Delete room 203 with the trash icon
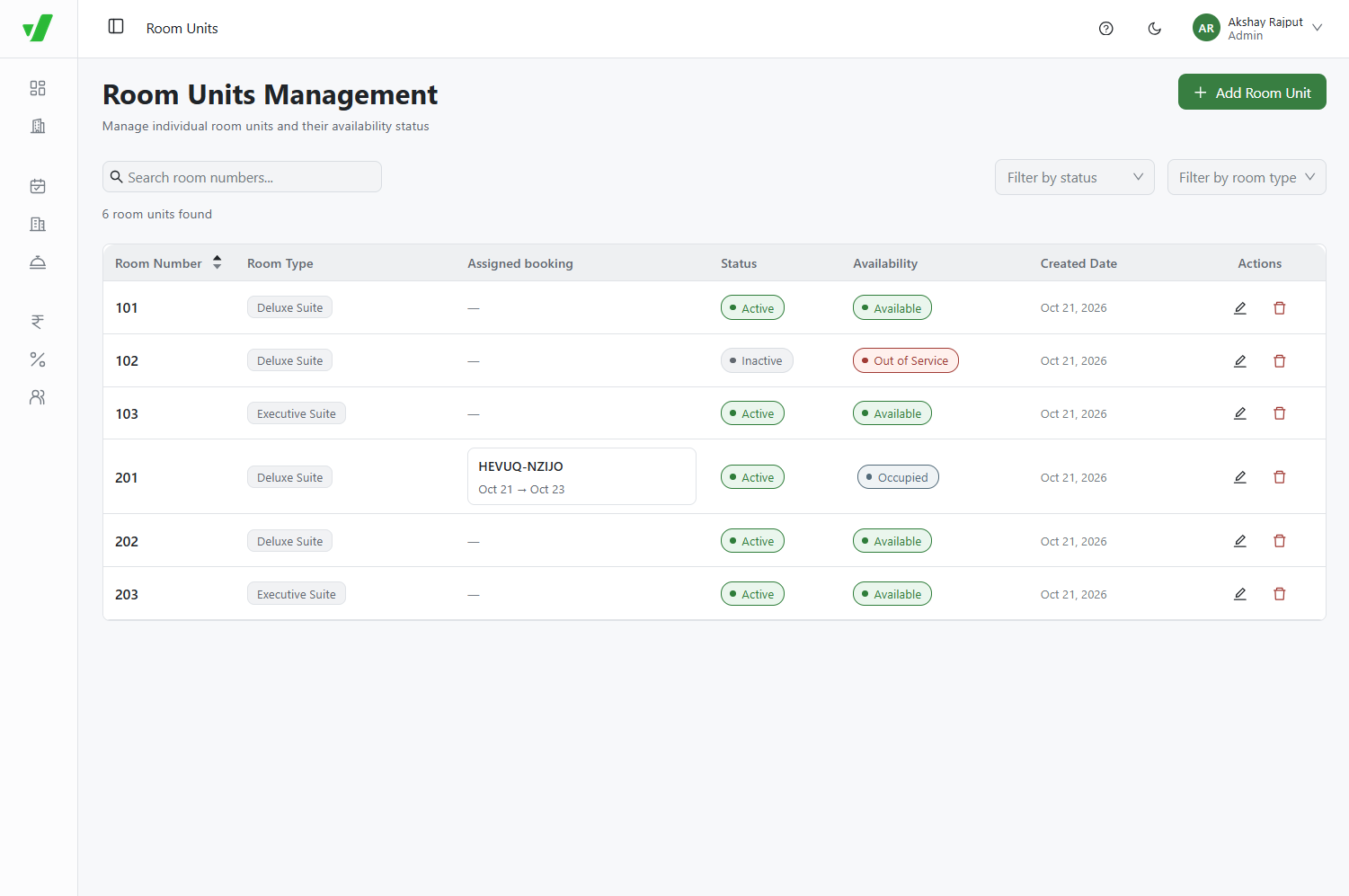The width and height of the screenshot is (1349, 896). 1280,594
